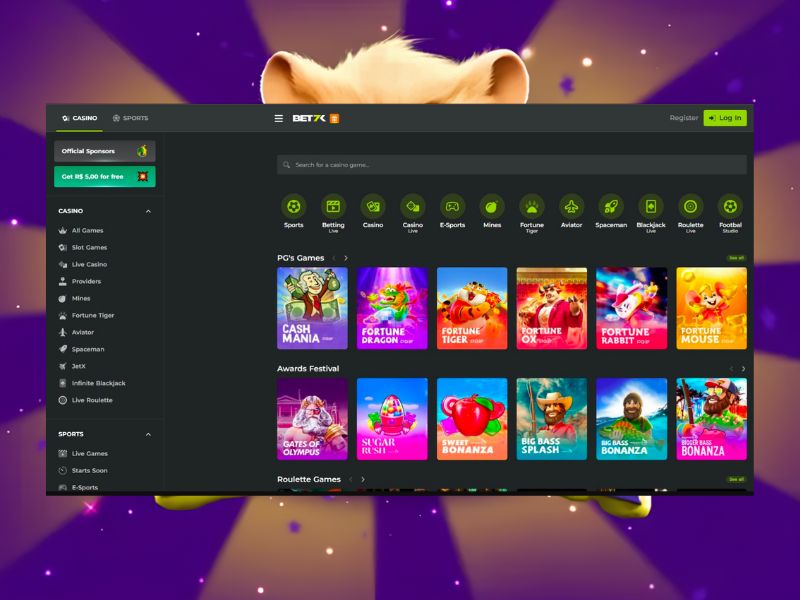Open the Big Bass Splash game
800x600 pixels.
552,419
